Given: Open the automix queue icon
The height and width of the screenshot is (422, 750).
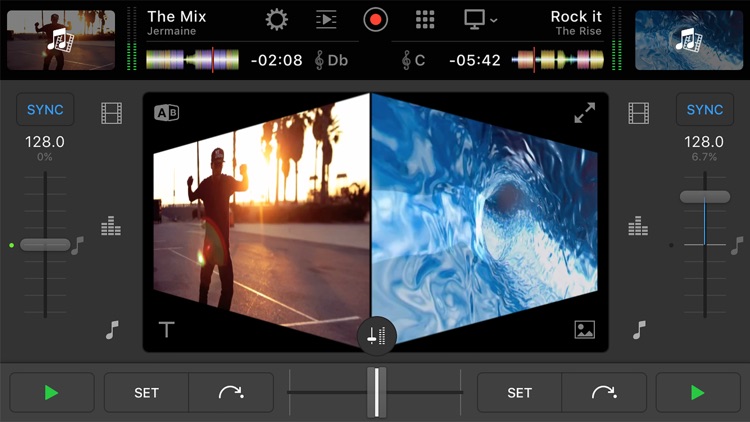Looking at the screenshot, I should click(326, 20).
